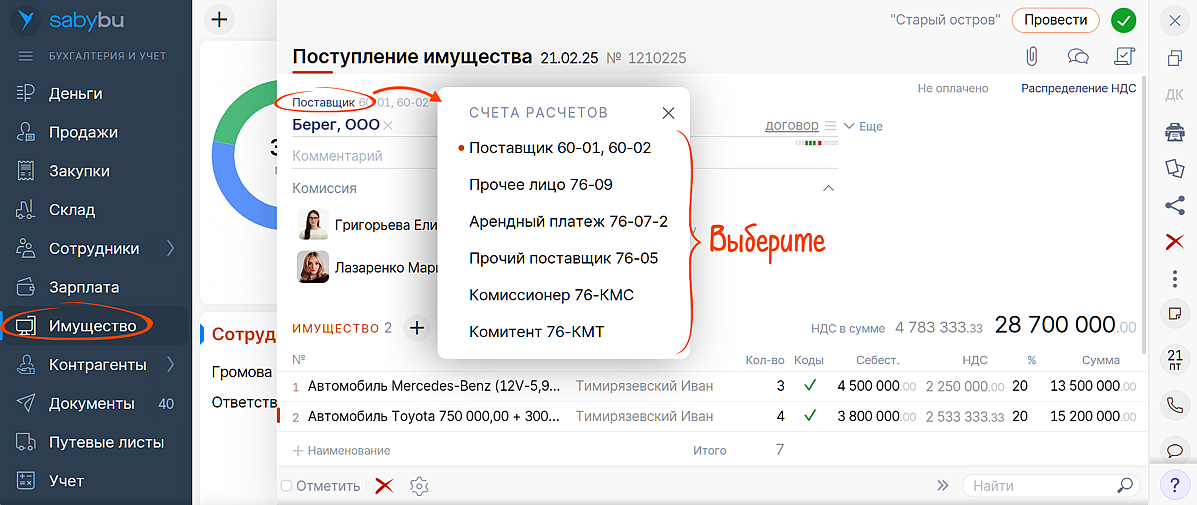The height and width of the screenshot is (505, 1197).
Task: Click the green checkmark status icon
Action: coord(1124,20)
